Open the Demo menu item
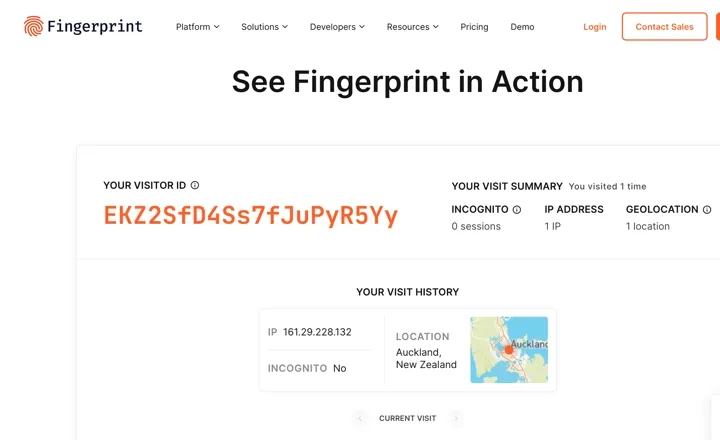The width and height of the screenshot is (720, 440). pos(522,27)
